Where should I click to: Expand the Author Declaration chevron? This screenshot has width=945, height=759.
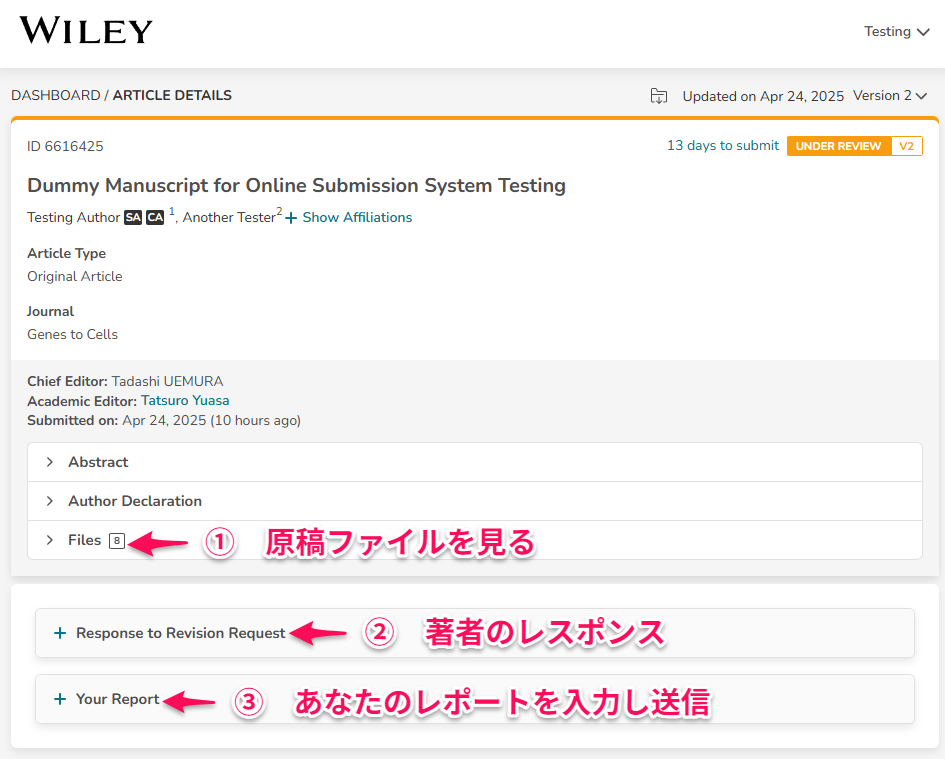[49, 501]
